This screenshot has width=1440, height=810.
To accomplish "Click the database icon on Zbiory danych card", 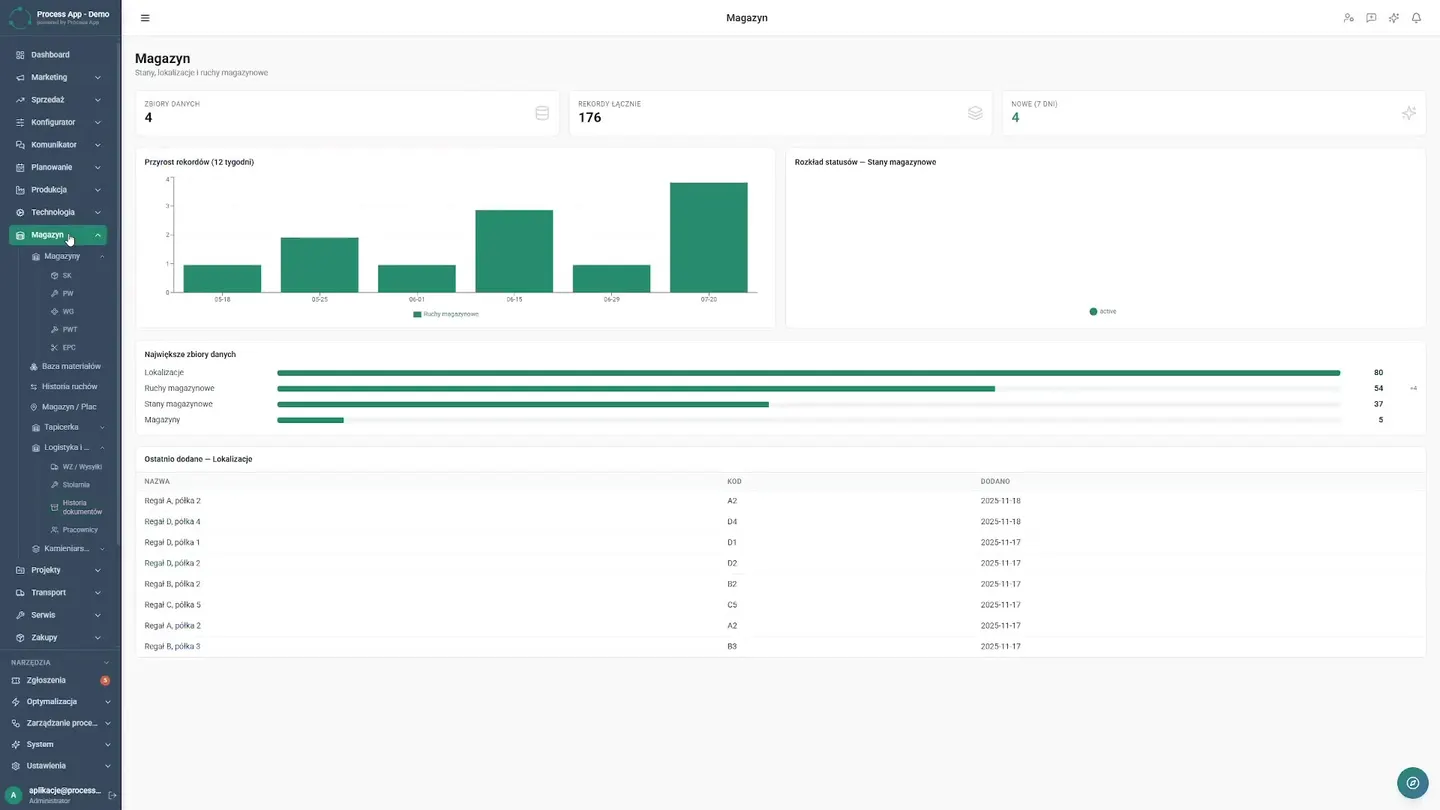I will click(542, 113).
